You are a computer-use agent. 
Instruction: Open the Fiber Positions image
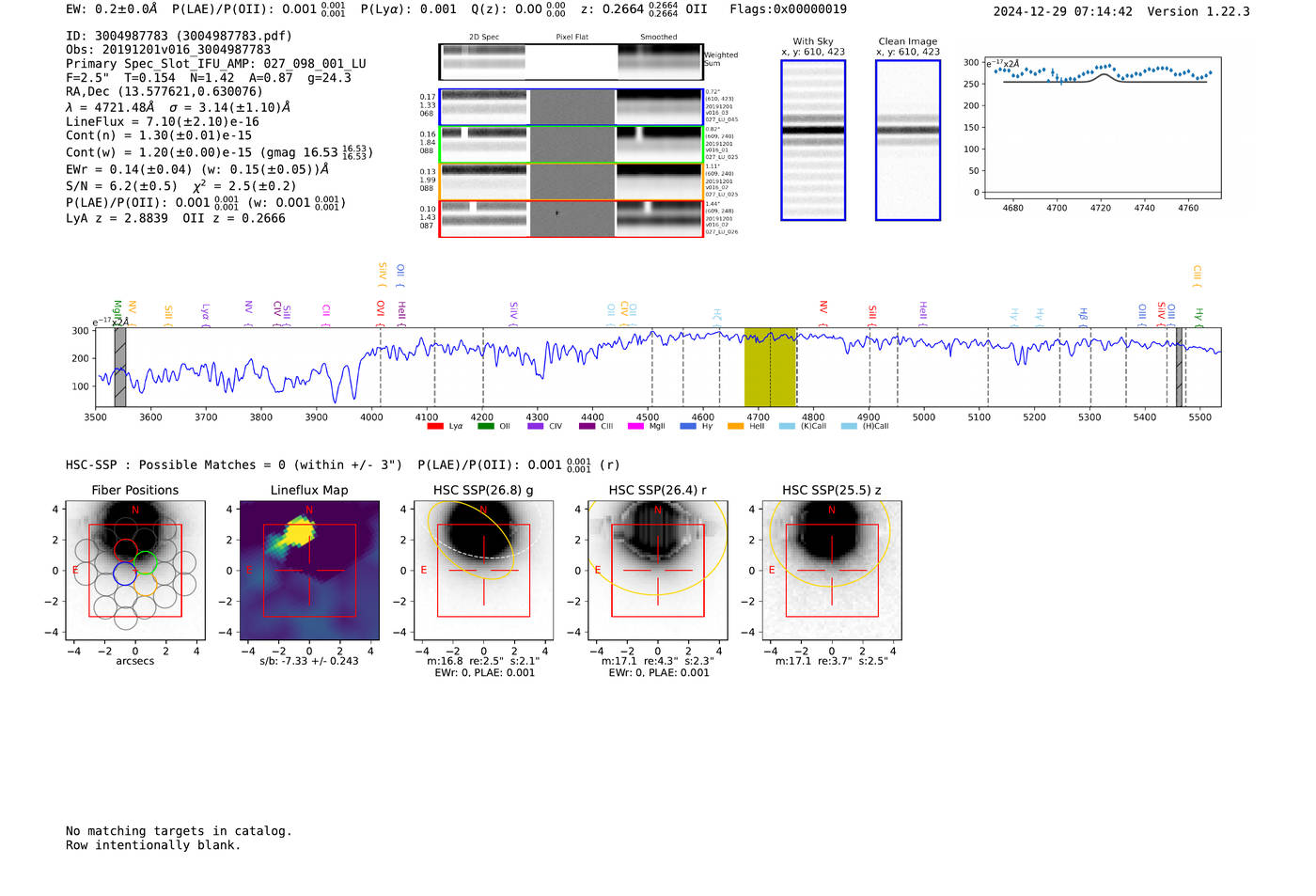[135, 571]
